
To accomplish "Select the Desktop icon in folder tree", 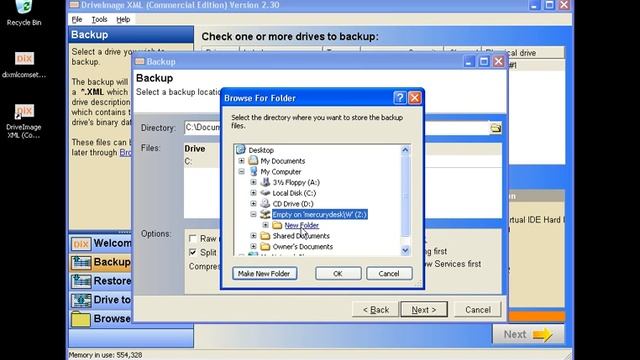I will coord(241,150).
